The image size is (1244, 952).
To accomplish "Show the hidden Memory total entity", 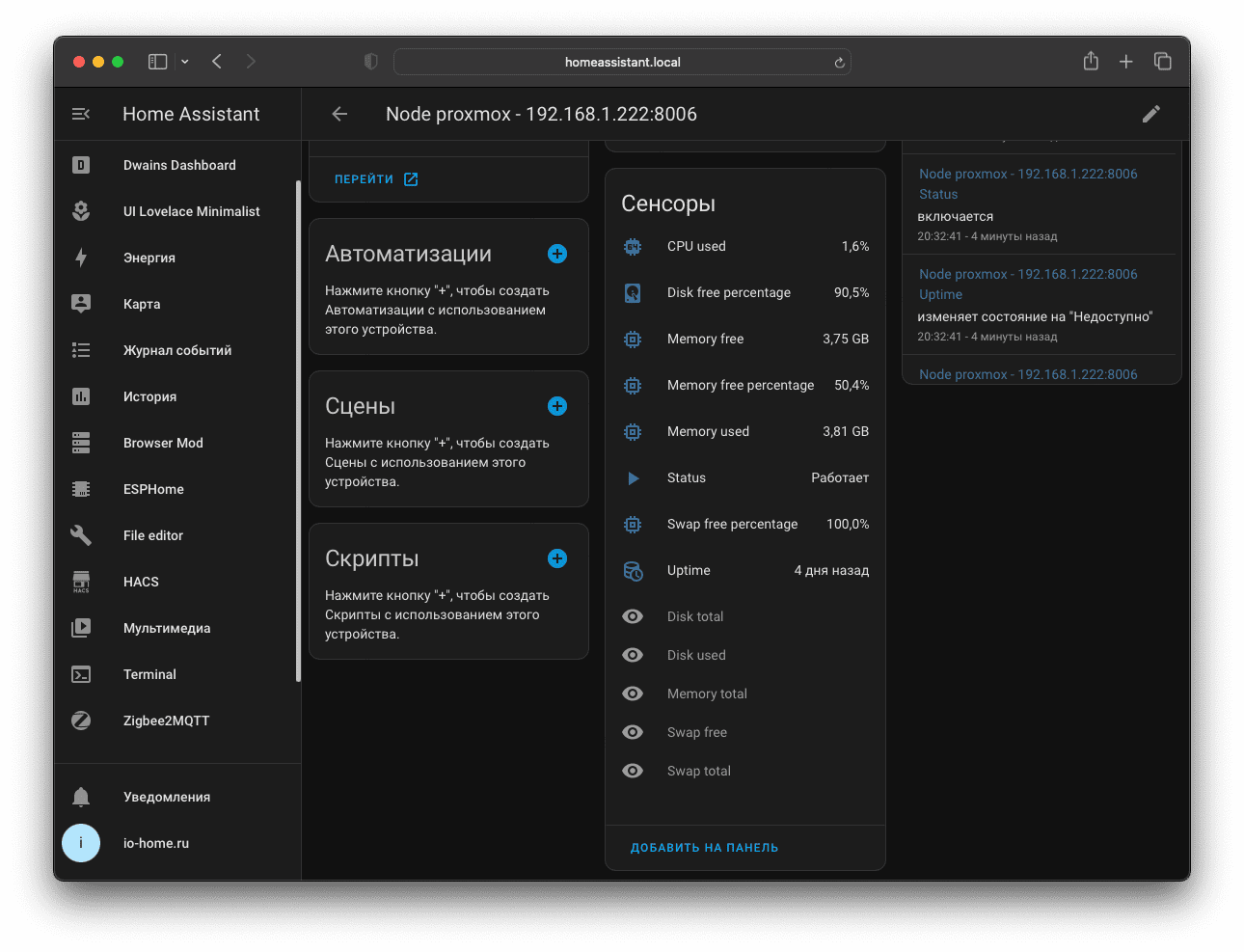I will coord(633,694).
